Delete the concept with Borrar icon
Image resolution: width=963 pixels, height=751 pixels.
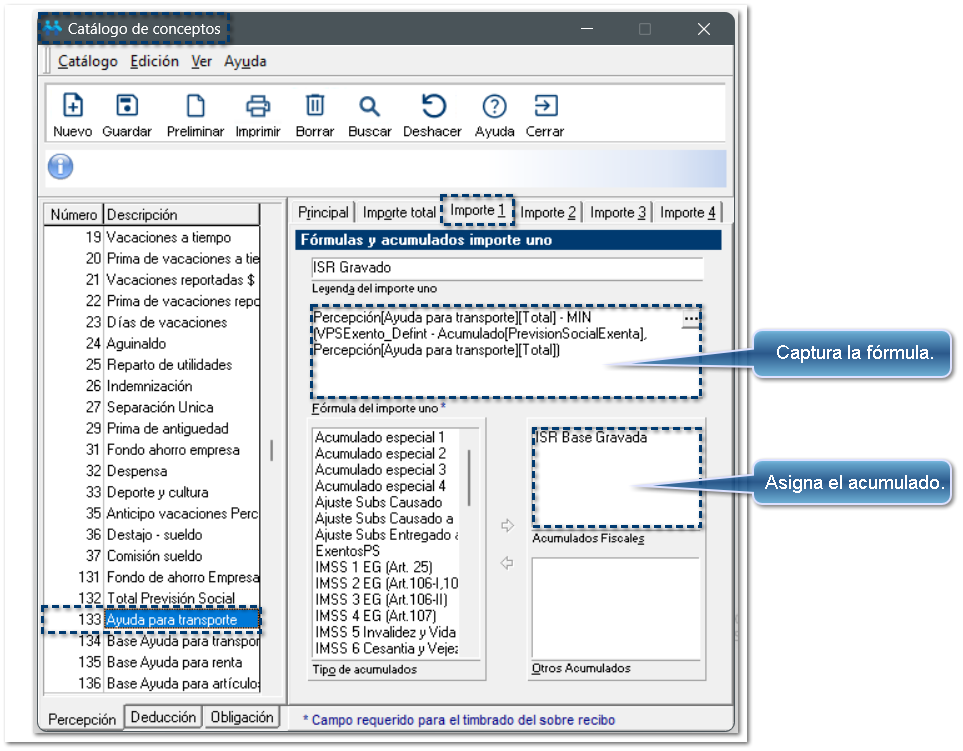[x=315, y=106]
